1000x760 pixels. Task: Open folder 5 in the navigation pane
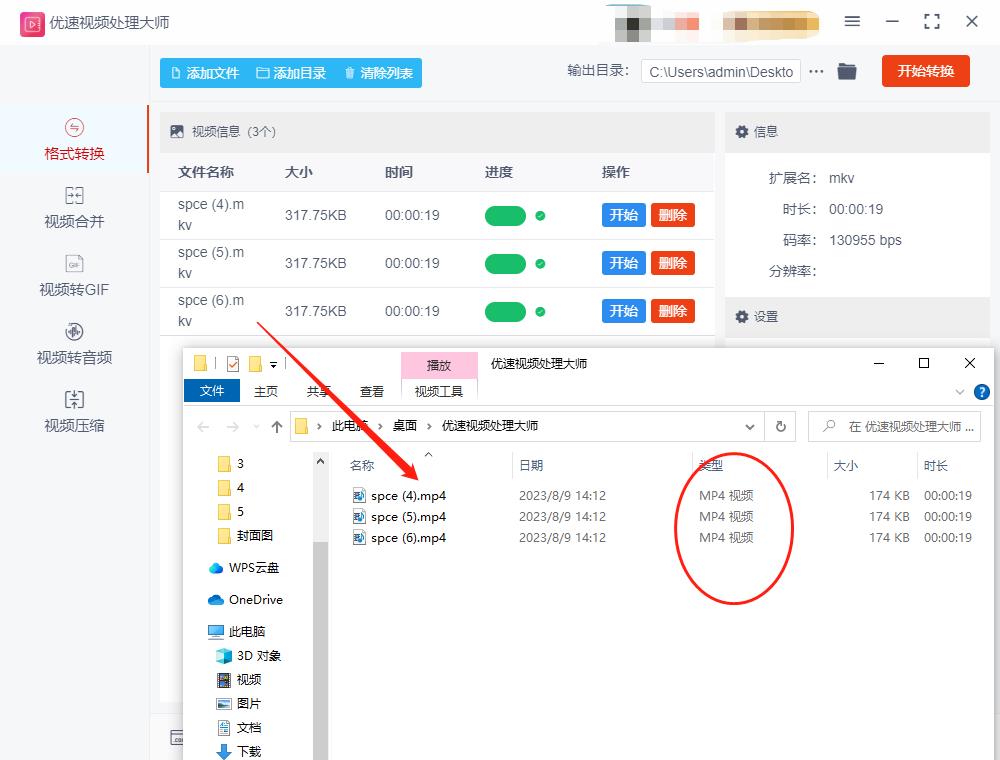pyautogui.click(x=231, y=511)
